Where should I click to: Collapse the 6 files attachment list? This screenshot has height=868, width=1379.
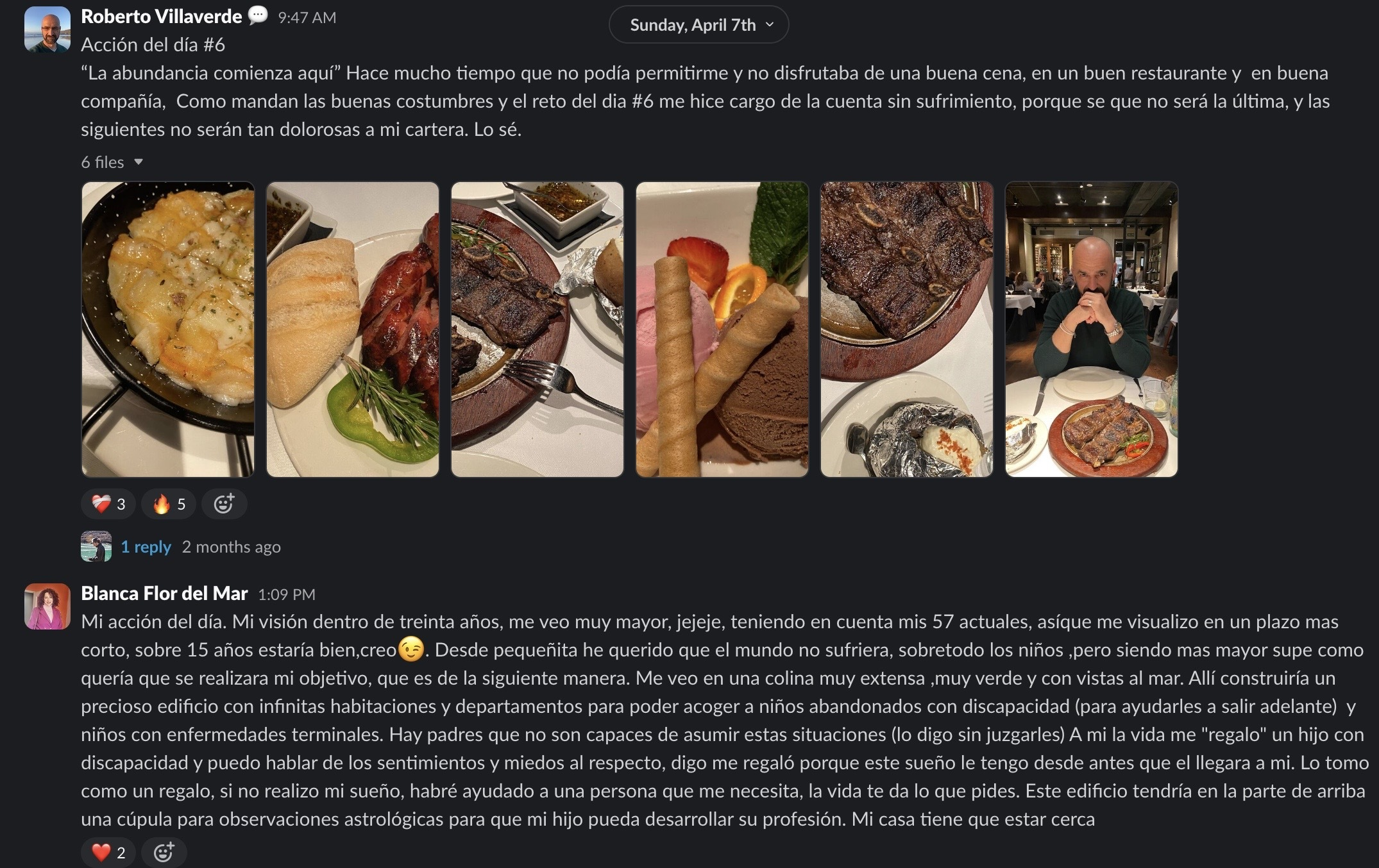coord(112,162)
